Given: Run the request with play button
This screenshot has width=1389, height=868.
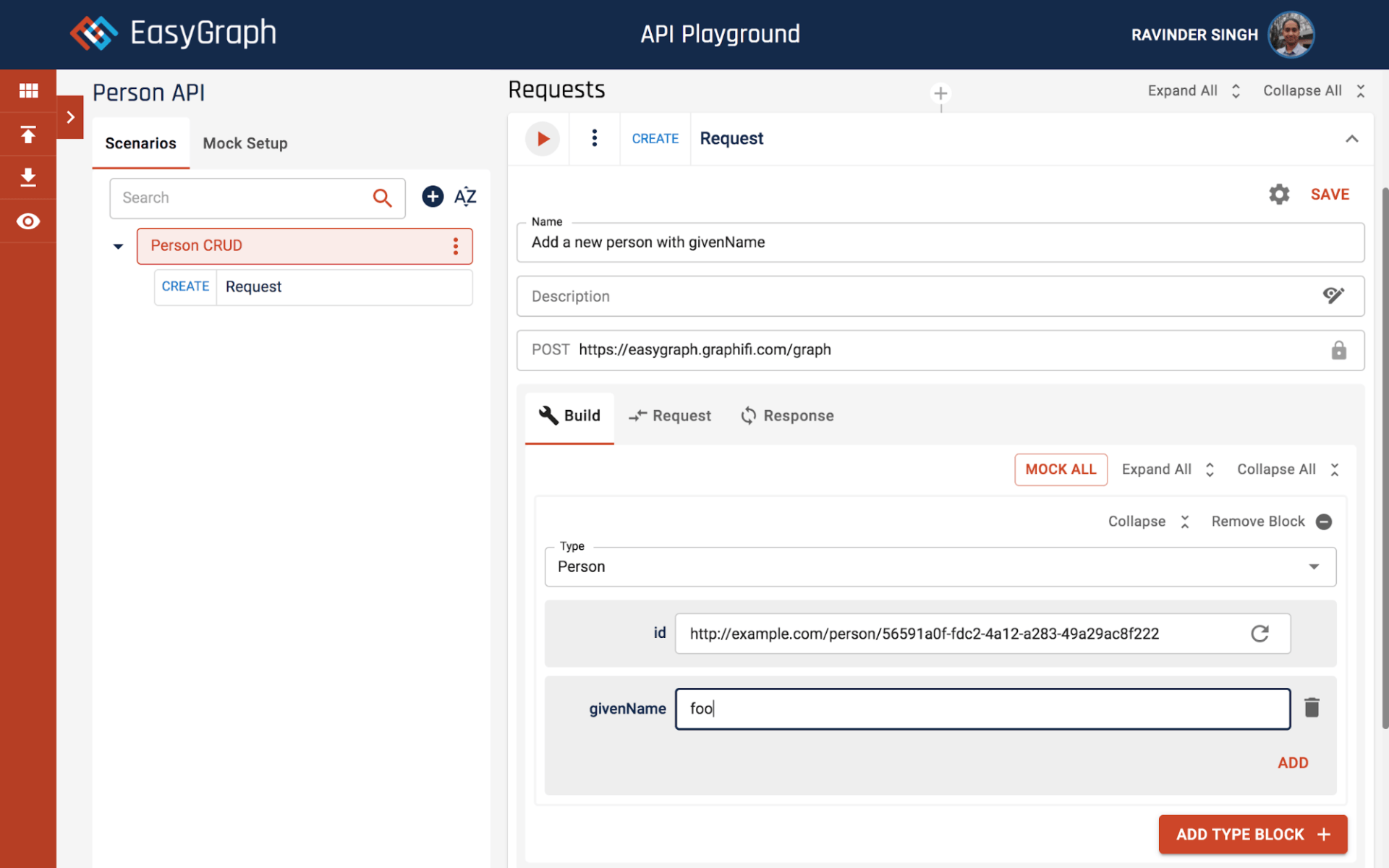Looking at the screenshot, I should (543, 139).
